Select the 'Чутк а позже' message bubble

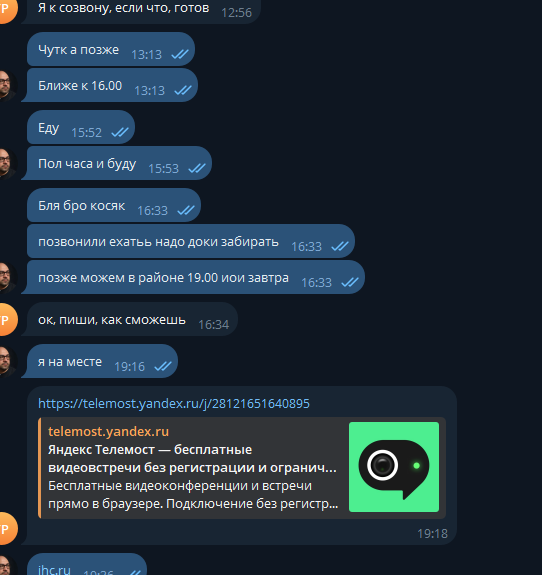(x=111, y=49)
